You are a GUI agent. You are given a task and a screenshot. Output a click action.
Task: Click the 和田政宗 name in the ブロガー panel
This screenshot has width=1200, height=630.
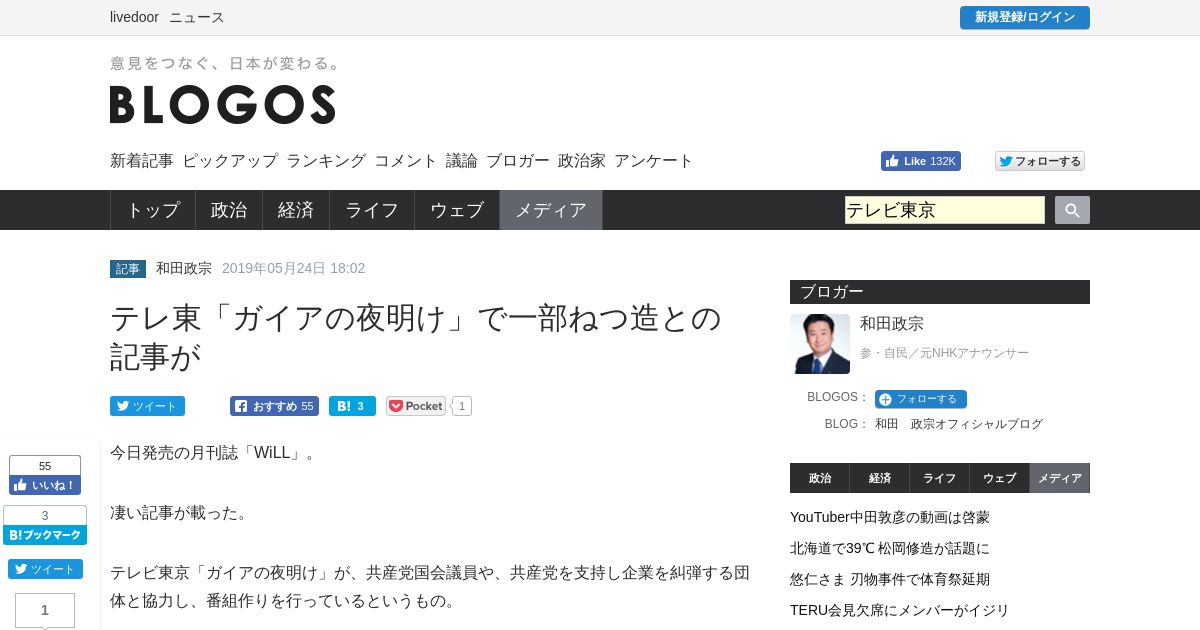892,323
